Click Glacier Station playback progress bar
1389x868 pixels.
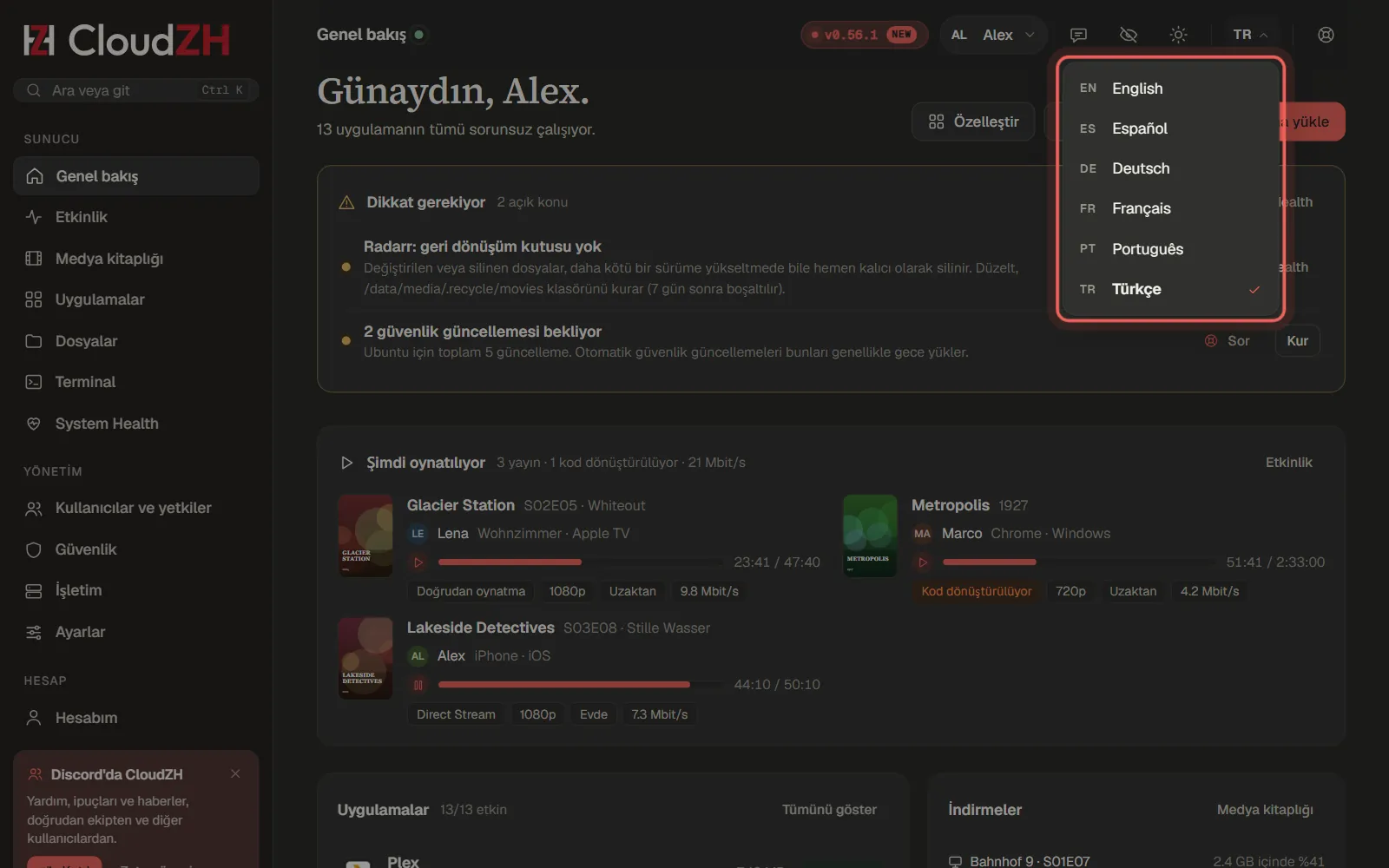pos(580,562)
